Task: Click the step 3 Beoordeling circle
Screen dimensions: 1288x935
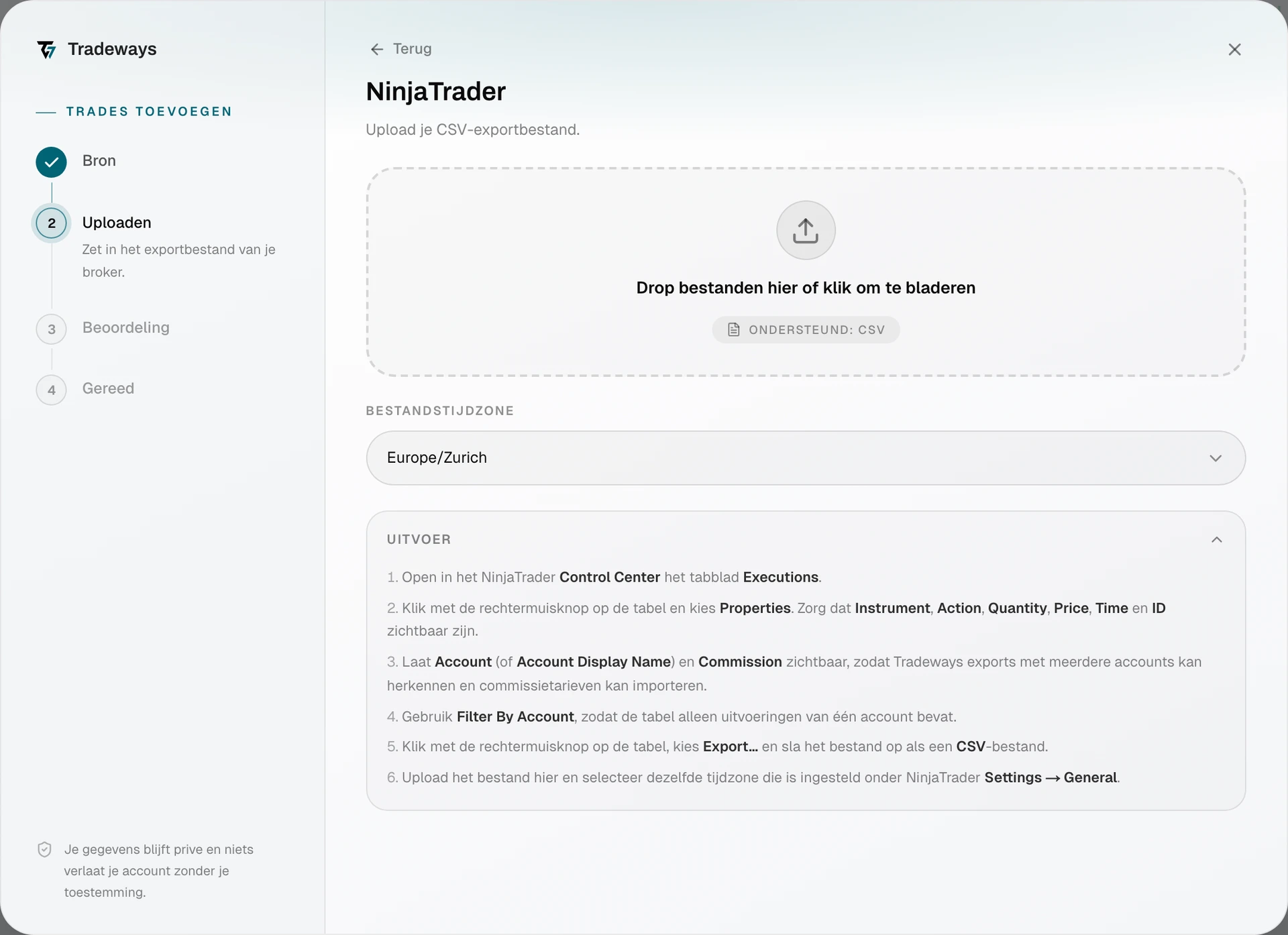Action: click(51, 329)
